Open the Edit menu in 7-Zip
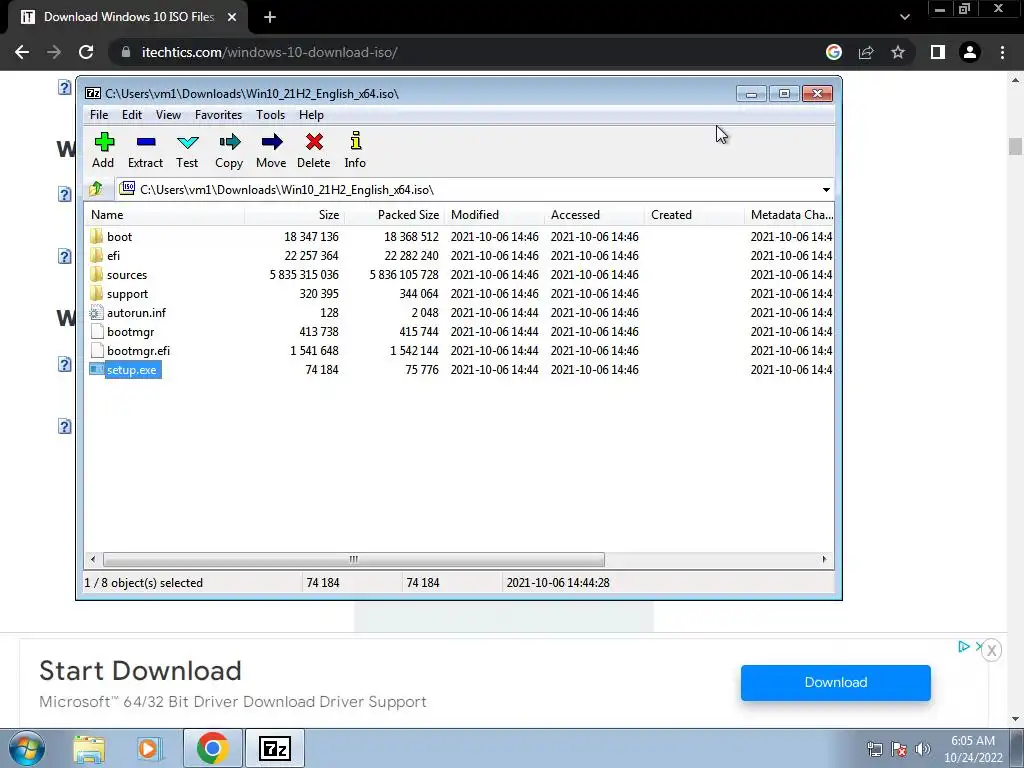 [x=132, y=115]
